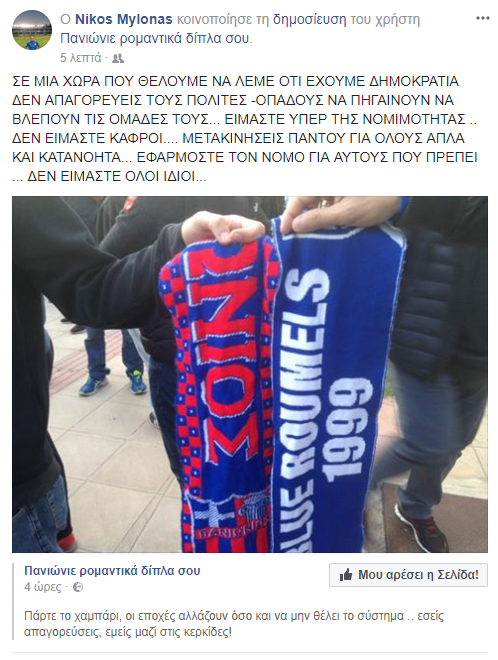Click the BLUE ROUMELS 1999 scarf in photo

click(337, 387)
